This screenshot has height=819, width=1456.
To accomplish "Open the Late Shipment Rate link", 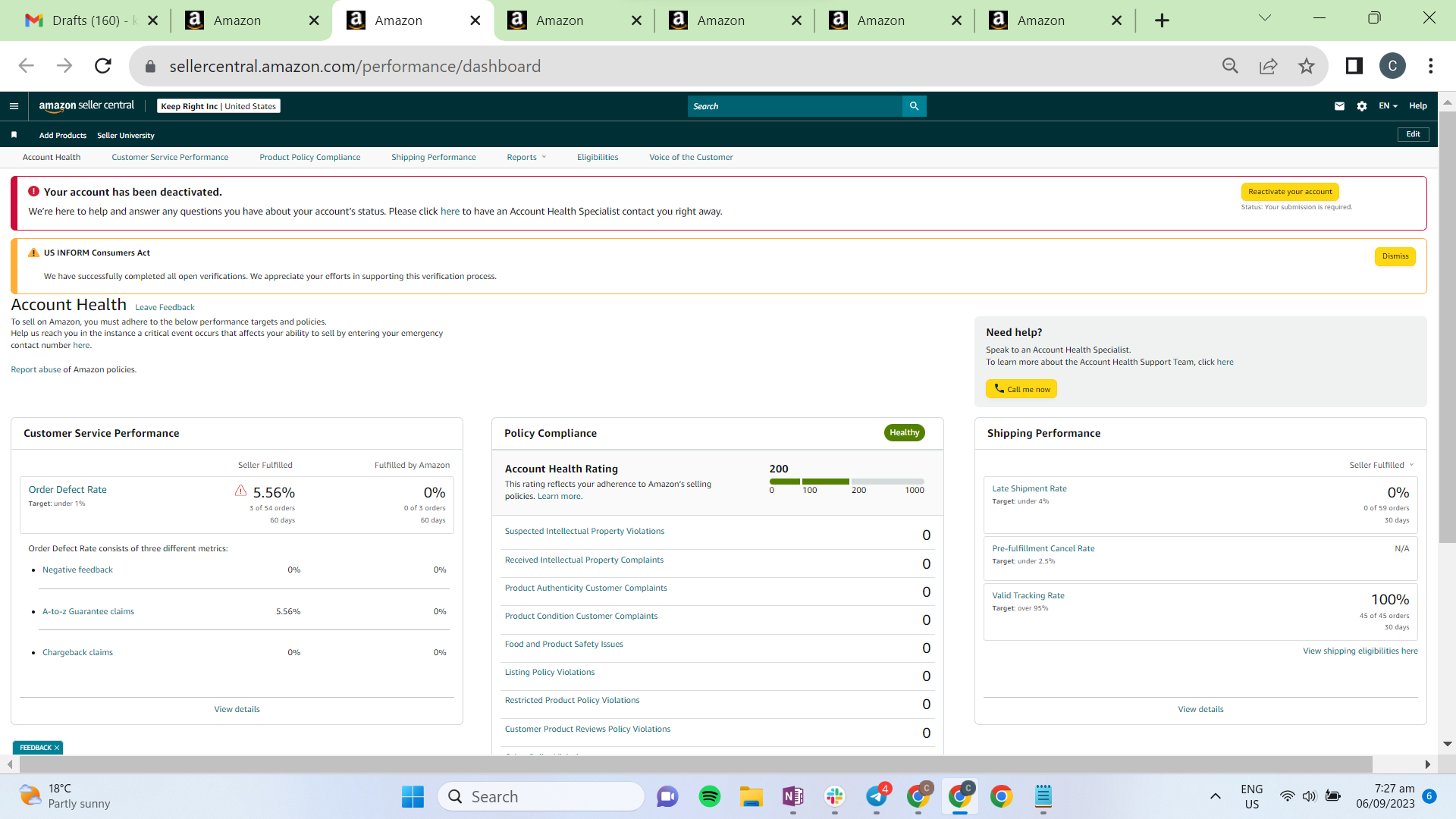I will [1029, 489].
